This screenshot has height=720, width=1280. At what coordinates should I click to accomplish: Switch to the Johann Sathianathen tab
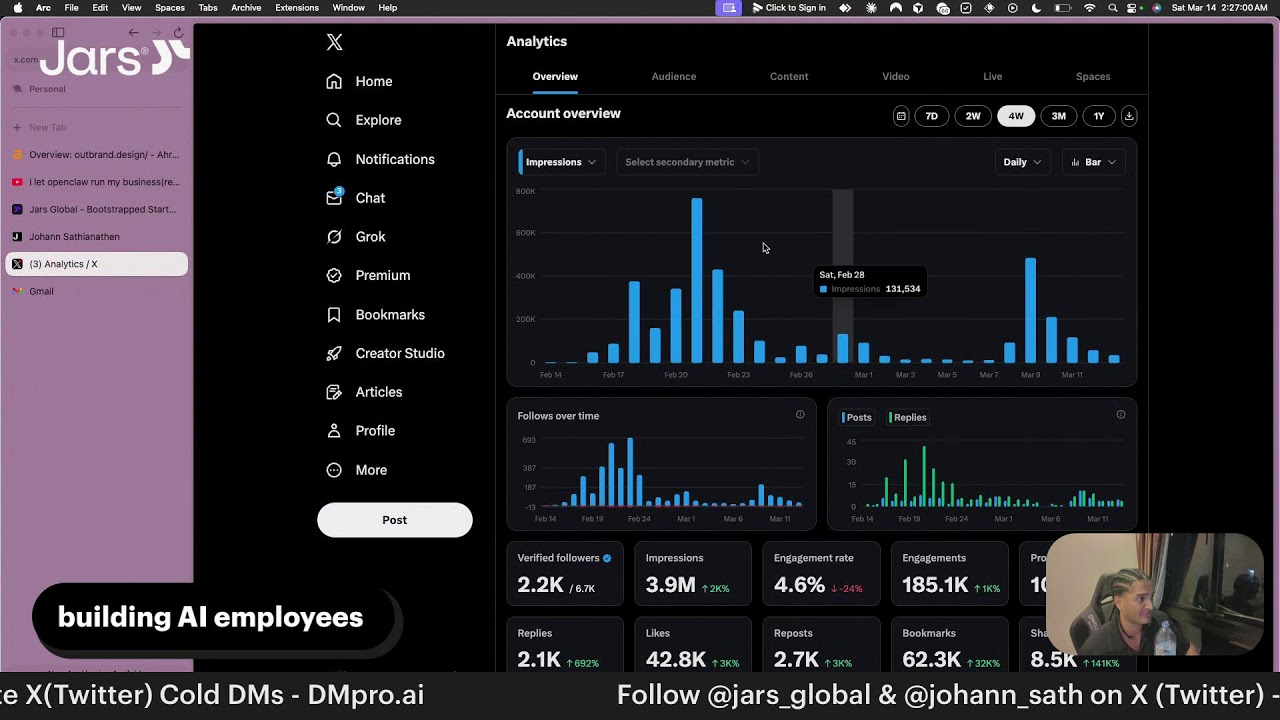point(96,237)
